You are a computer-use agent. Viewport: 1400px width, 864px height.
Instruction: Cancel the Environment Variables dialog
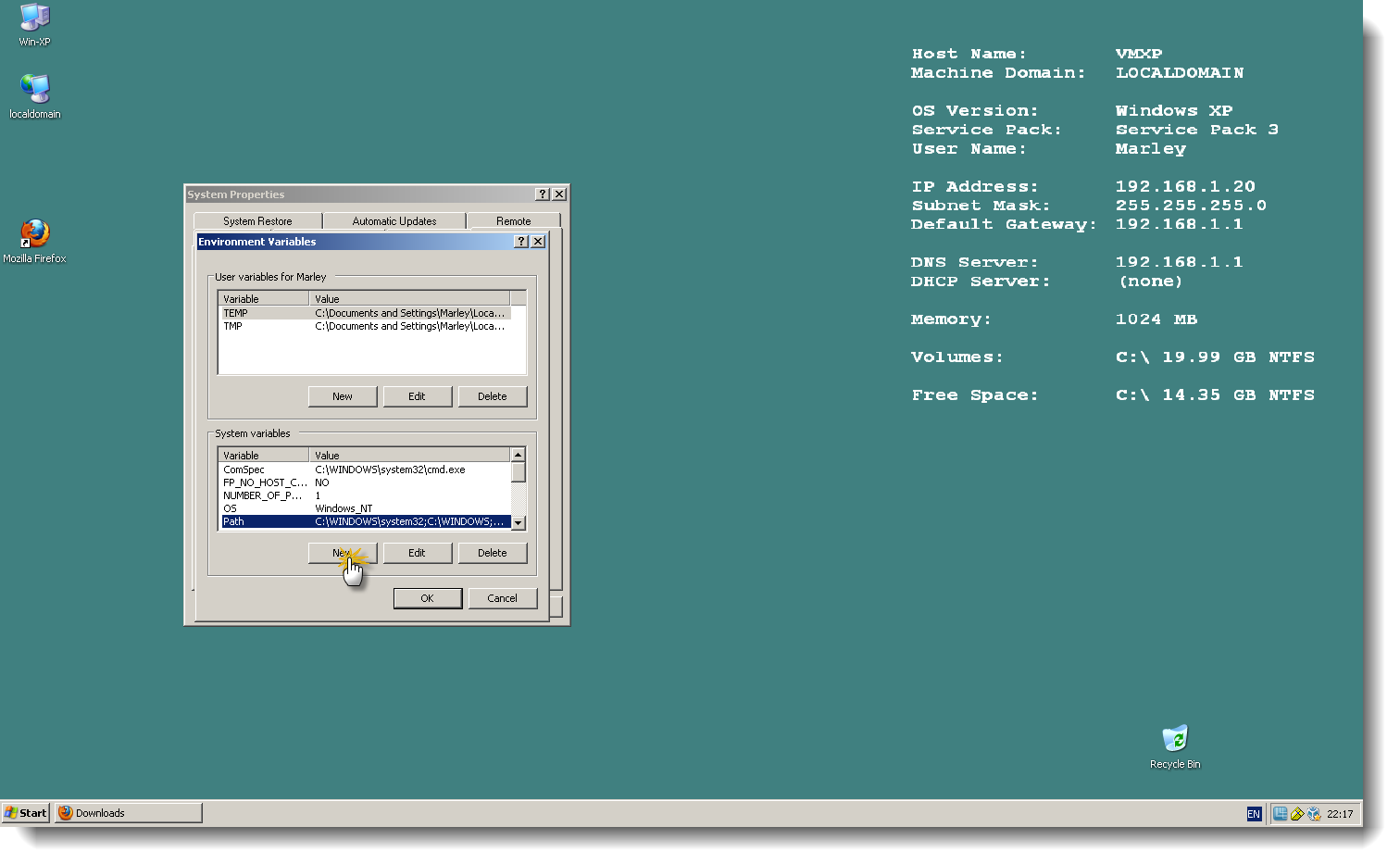(503, 597)
